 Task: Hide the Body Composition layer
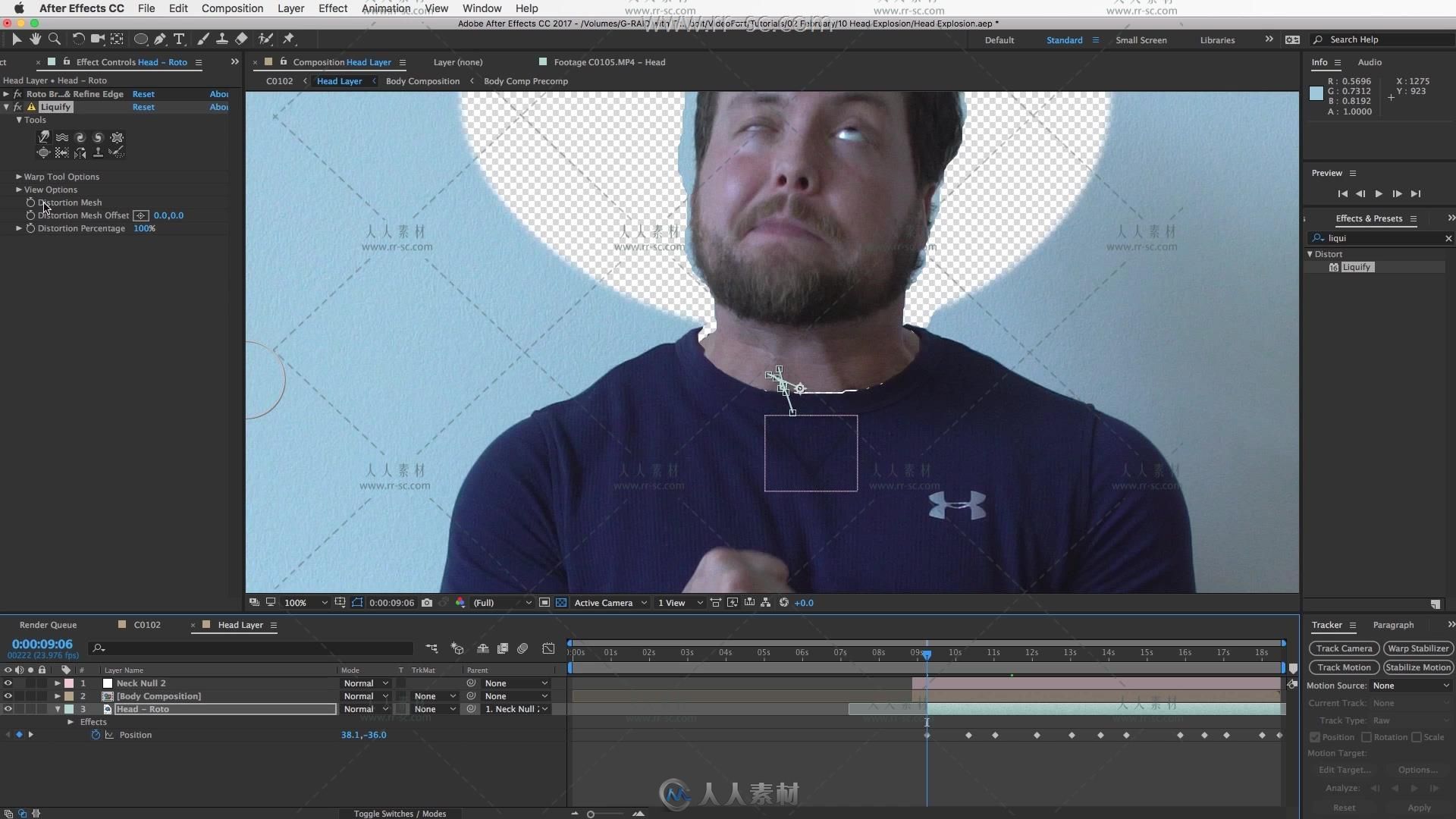(8, 696)
